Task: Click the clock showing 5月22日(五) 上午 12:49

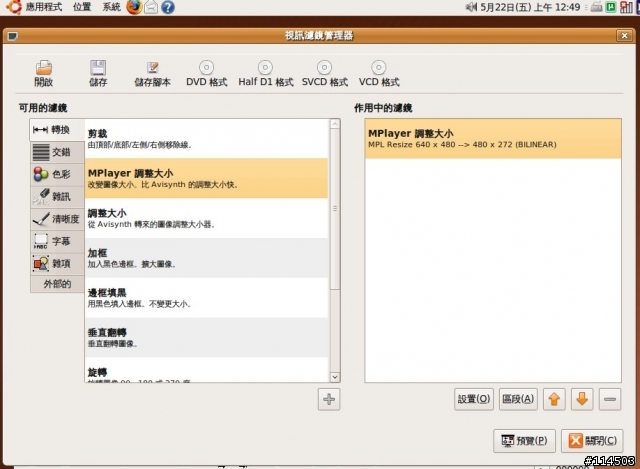Action: pos(530,7)
